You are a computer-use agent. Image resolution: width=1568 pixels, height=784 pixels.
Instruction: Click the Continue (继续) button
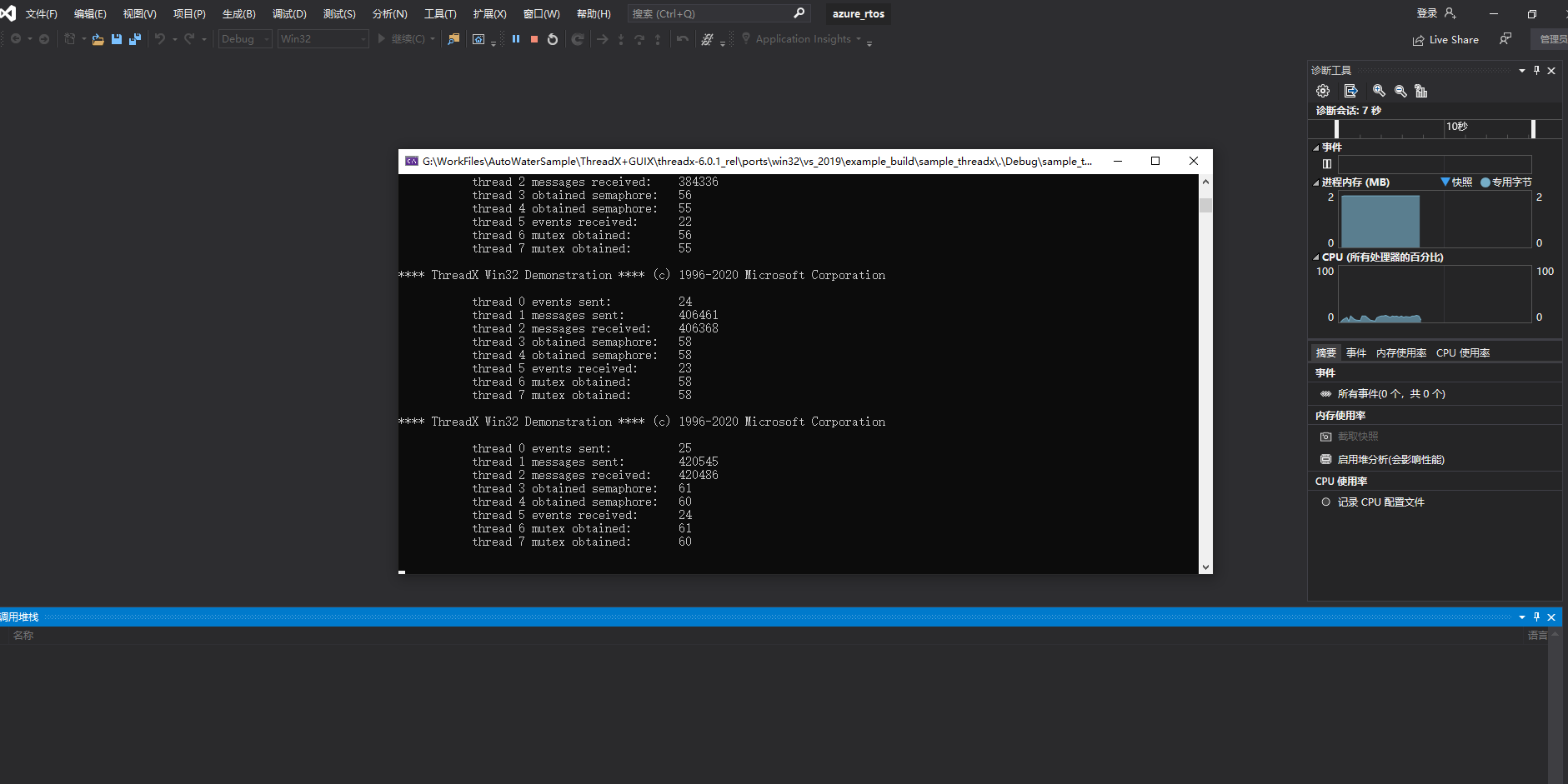[x=401, y=39]
